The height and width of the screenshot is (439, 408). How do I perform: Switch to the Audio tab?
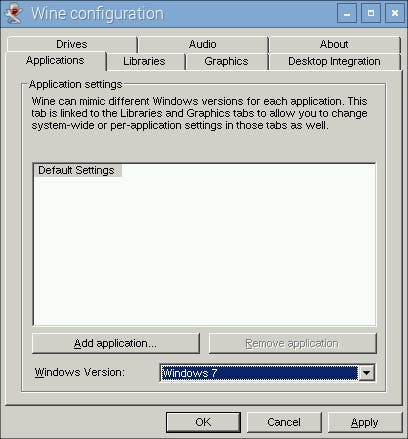[203, 44]
